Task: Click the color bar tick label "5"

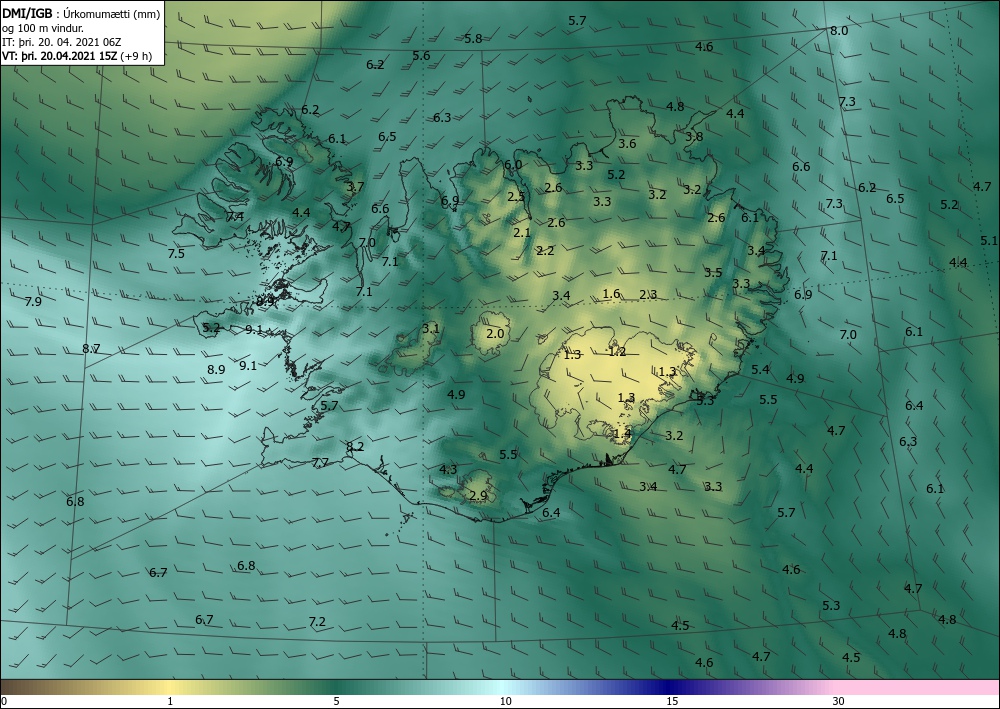Action: [336, 701]
